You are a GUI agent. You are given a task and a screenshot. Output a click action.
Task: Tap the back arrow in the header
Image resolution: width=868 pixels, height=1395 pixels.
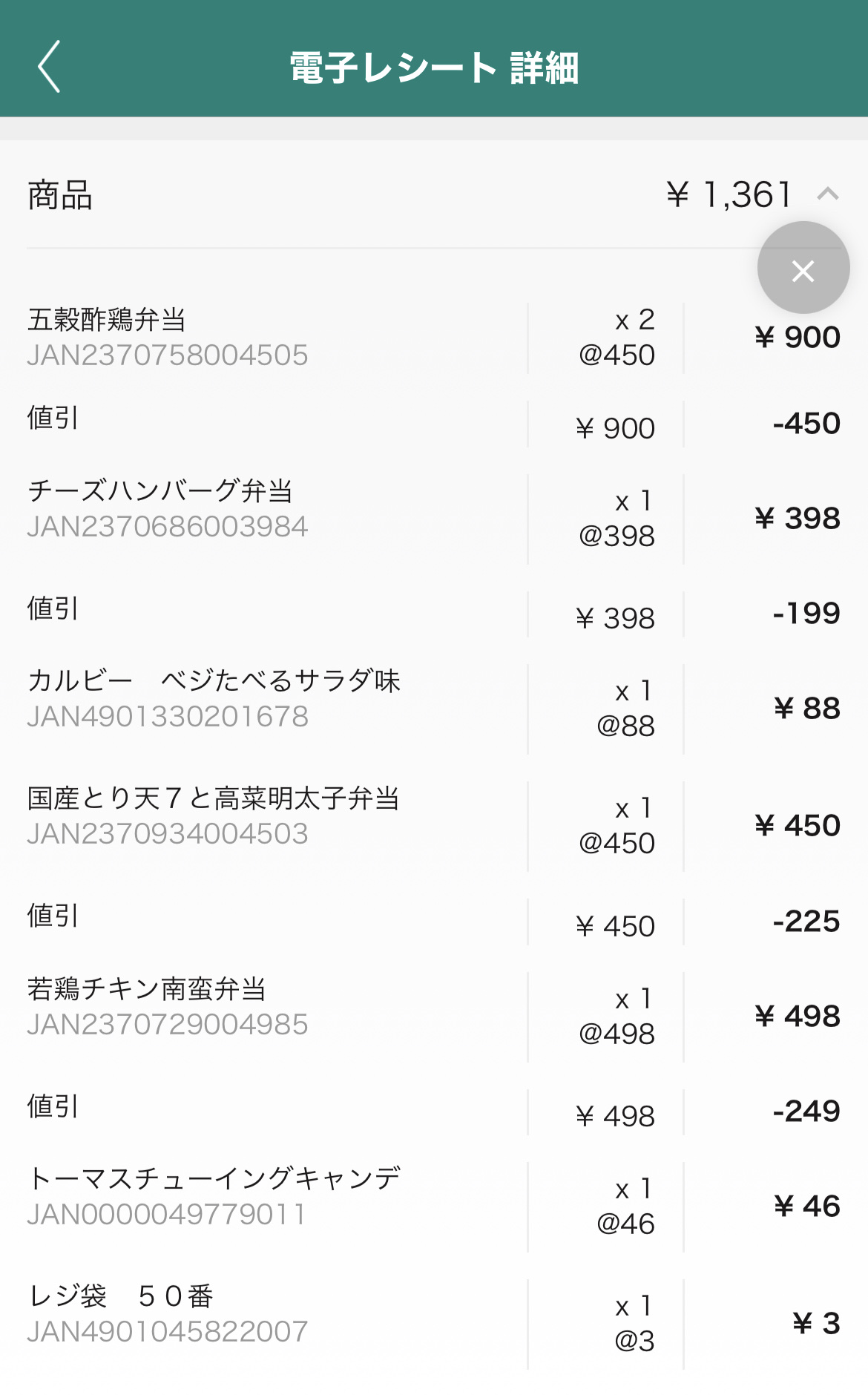49,67
